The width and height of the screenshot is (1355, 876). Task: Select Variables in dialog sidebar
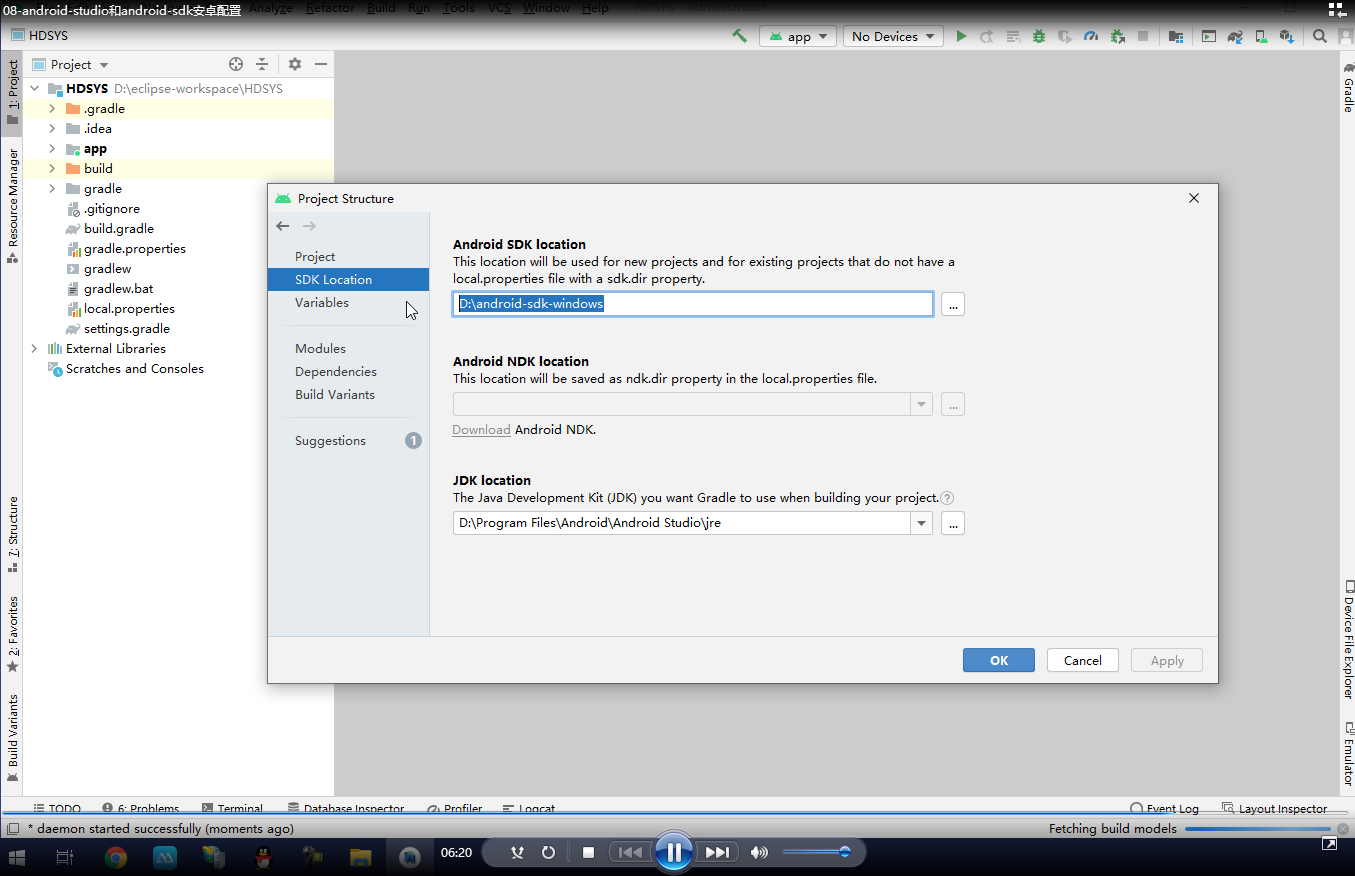tap(322, 302)
